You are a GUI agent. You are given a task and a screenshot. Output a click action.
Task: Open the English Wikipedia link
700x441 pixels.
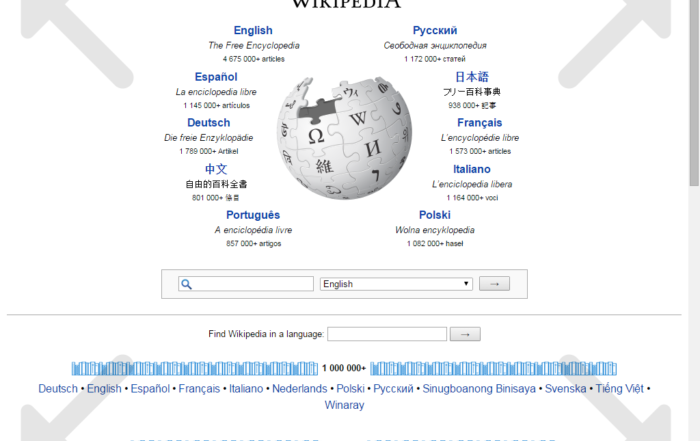253,30
